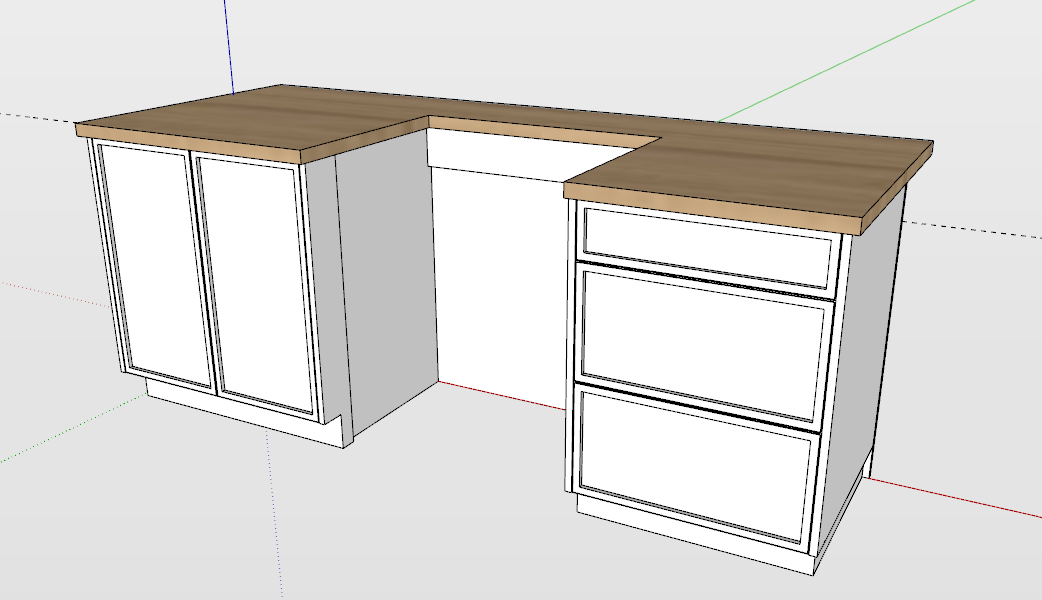
Task: Select the left door of the two-door cabinet
Action: [x=154, y=265]
